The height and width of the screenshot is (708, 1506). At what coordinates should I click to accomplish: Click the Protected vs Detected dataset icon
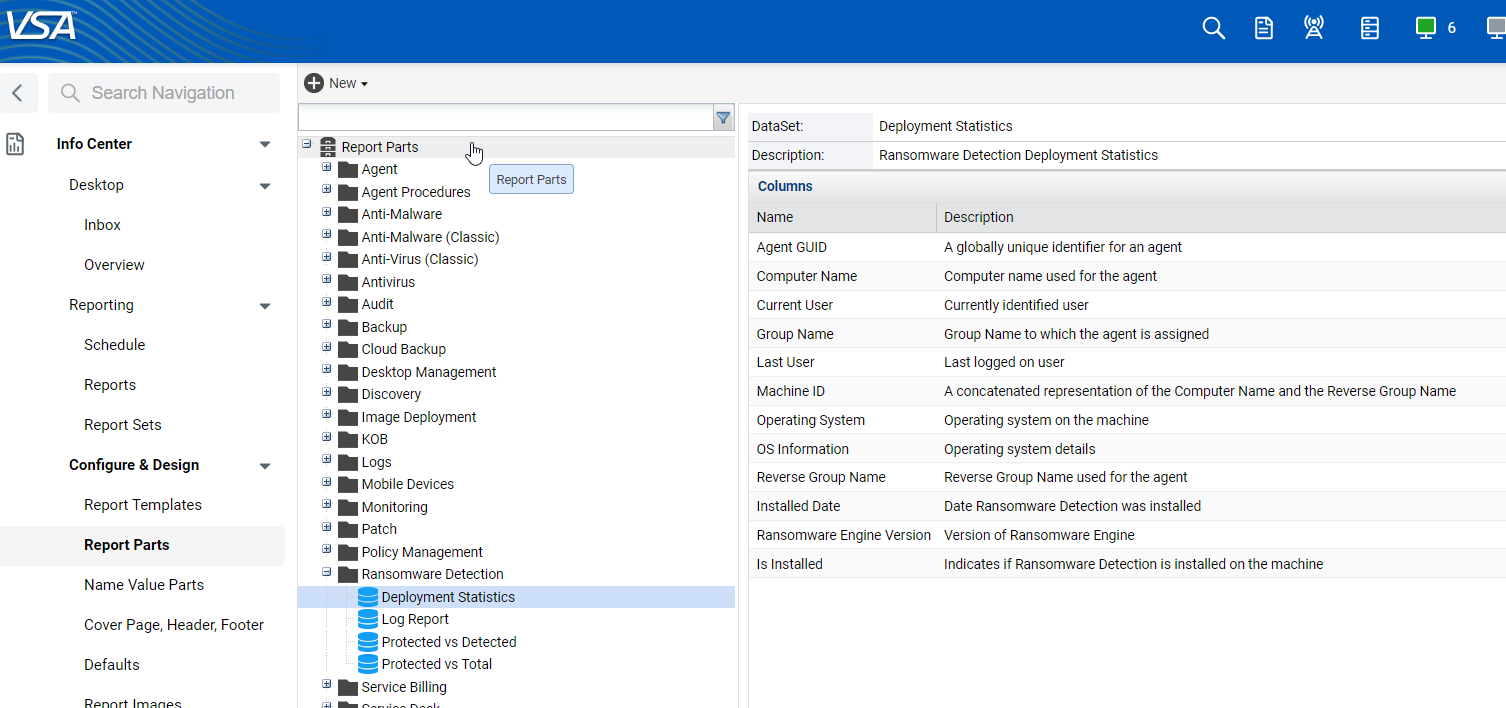point(368,642)
